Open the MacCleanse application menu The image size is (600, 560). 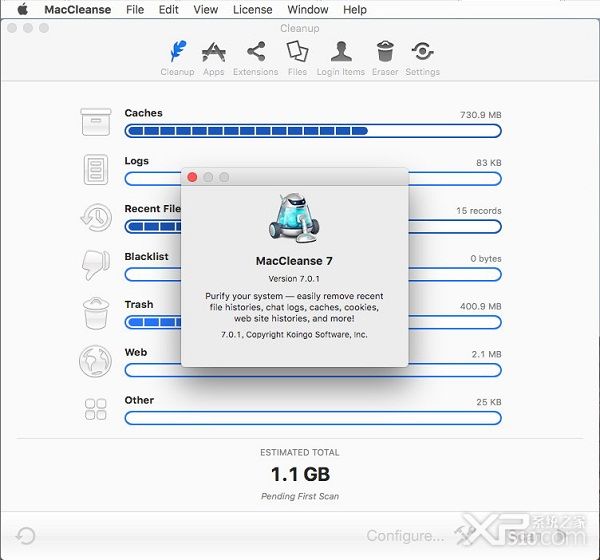[78, 10]
